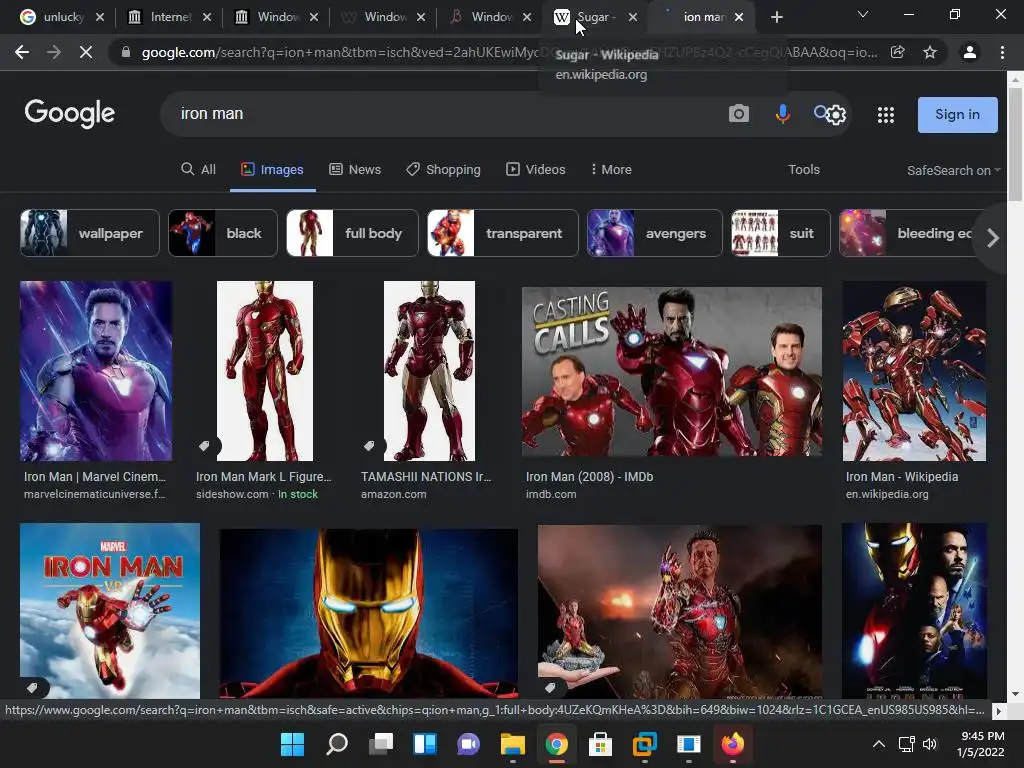Select the wallpaper filter chip
Viewport: 1024px width, 768px height.
coord(90,233)
